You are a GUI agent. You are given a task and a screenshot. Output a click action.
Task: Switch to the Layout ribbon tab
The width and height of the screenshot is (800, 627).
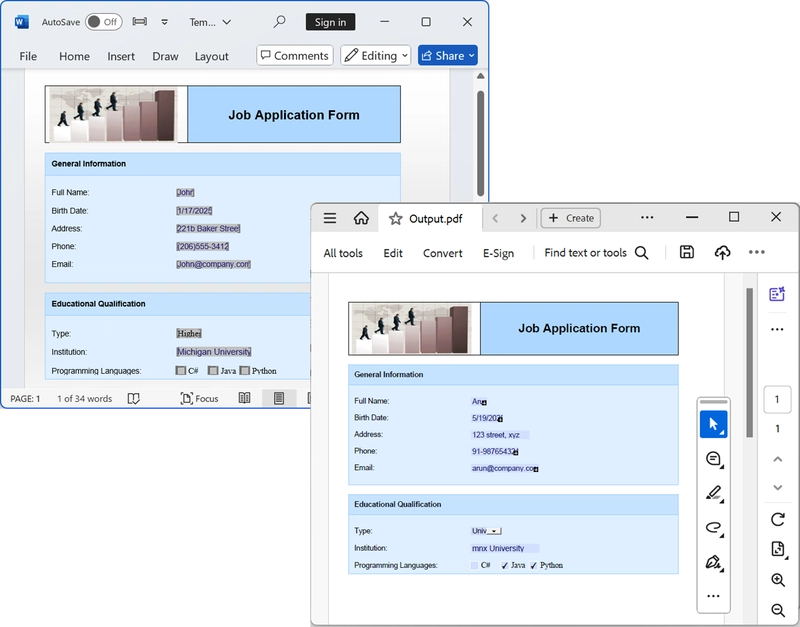(211, 56)
